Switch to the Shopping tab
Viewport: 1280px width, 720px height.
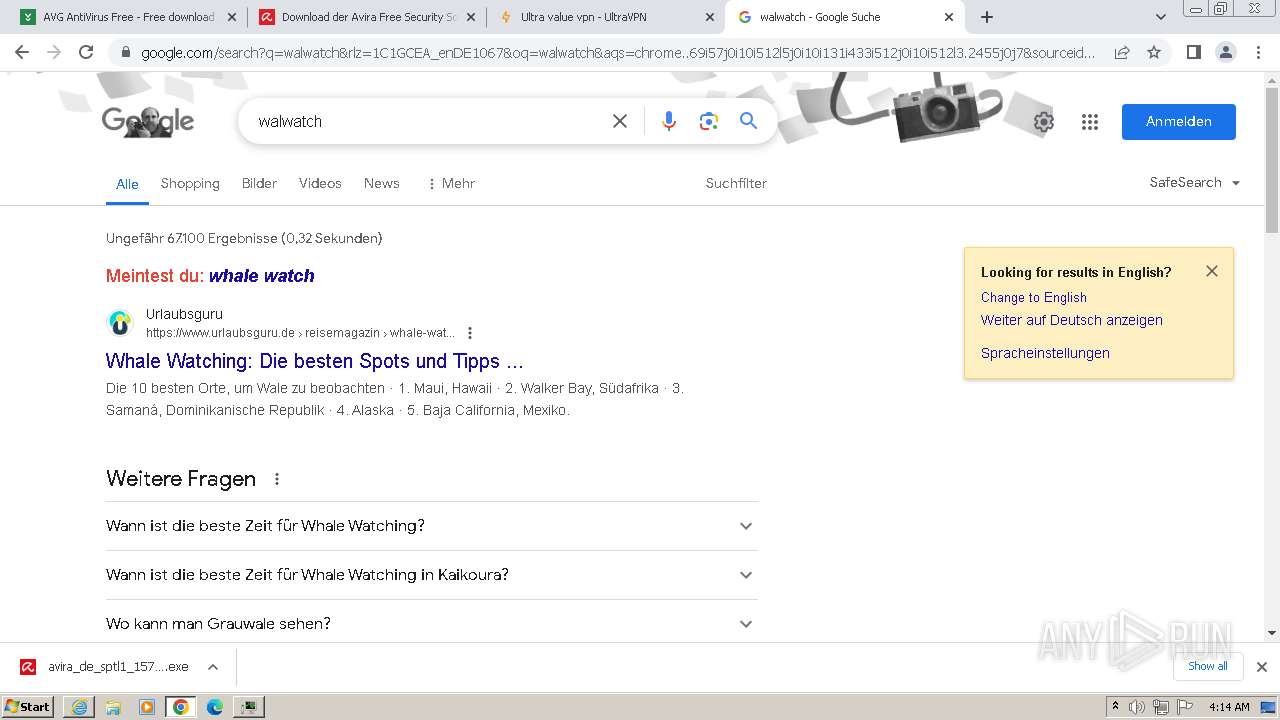coord(190,183)
